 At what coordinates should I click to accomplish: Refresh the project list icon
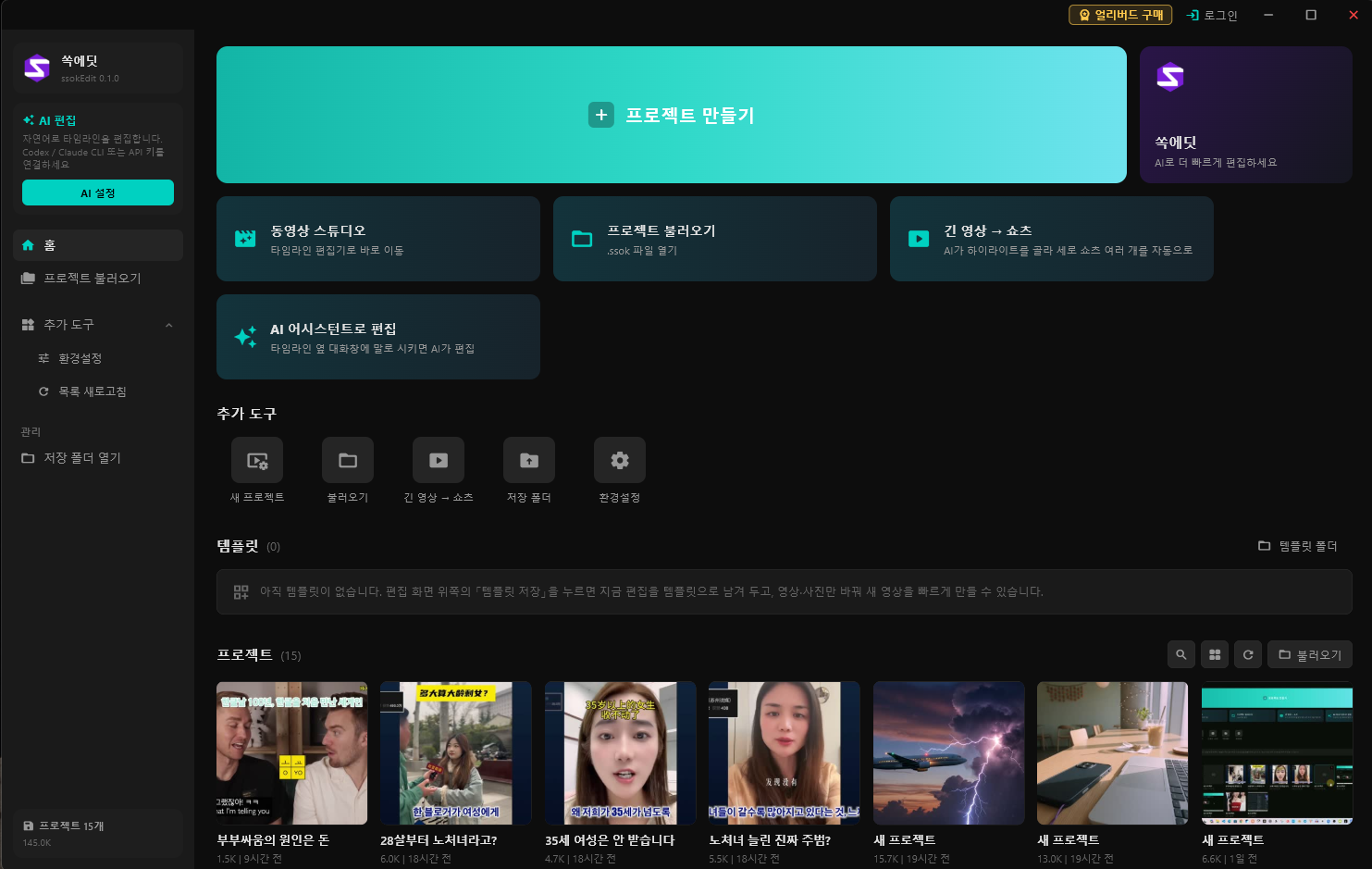pos(1248,654)
